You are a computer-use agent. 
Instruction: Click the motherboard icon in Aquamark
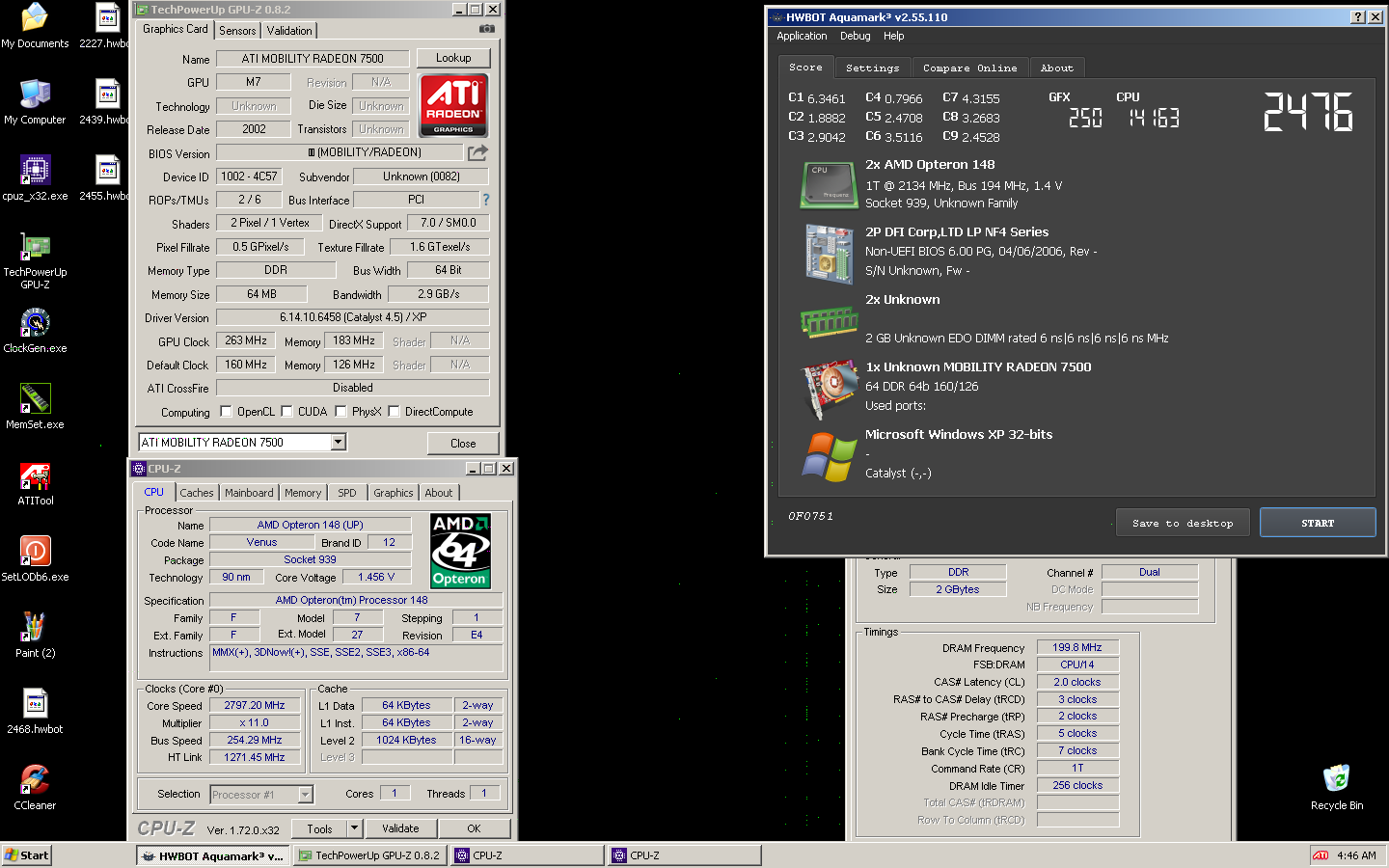pyautogui.click(x=829, y=253)
